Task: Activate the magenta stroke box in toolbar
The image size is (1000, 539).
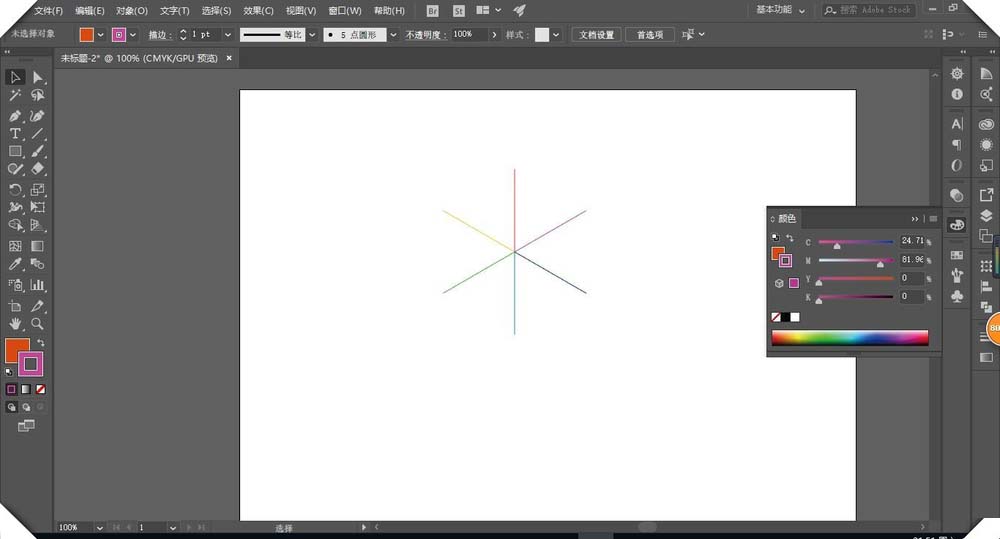Action: pos(31,365)
